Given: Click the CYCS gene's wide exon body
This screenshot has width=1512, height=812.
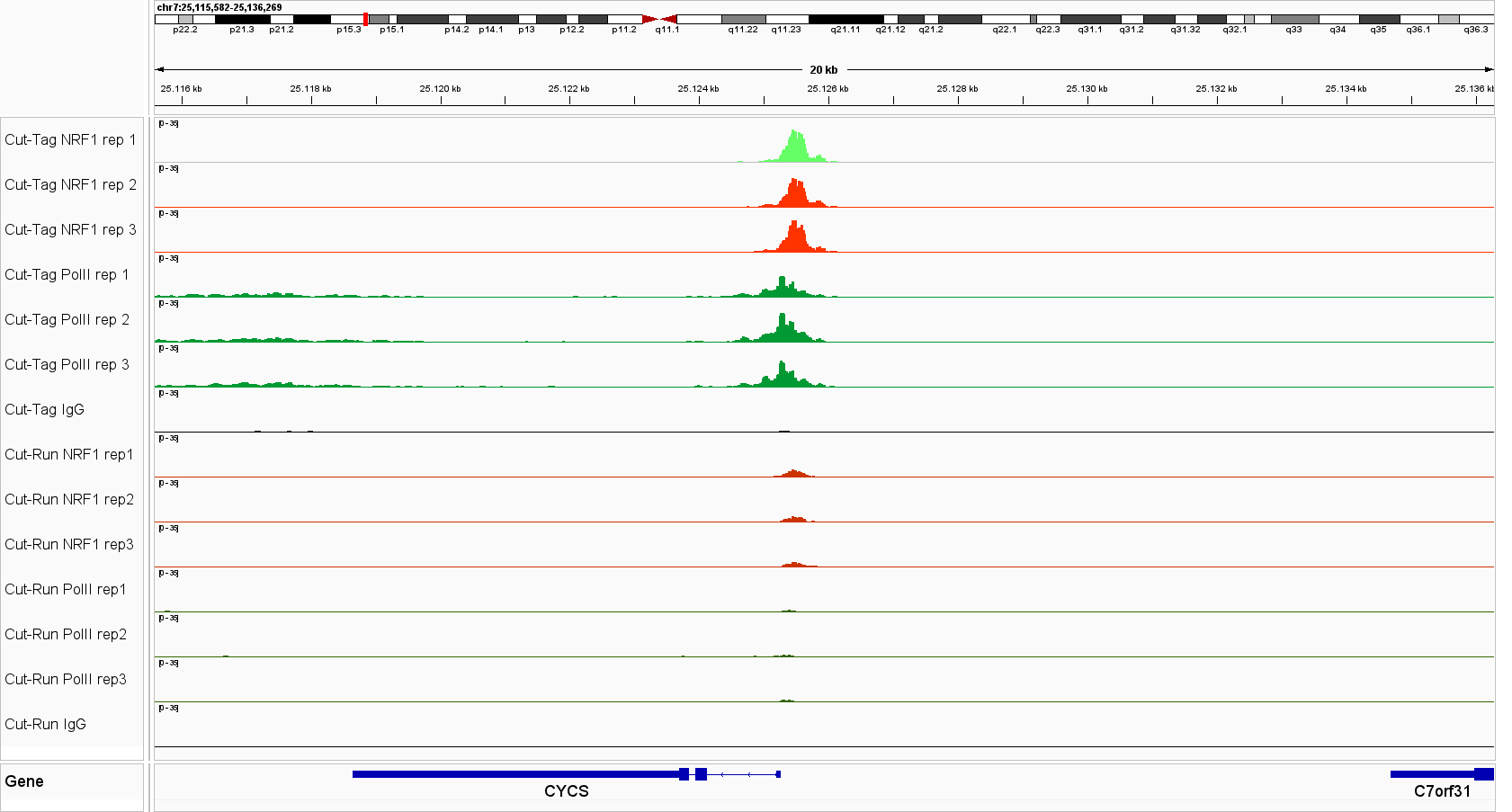Looking at the screenshot, I should tap(517, 774).
